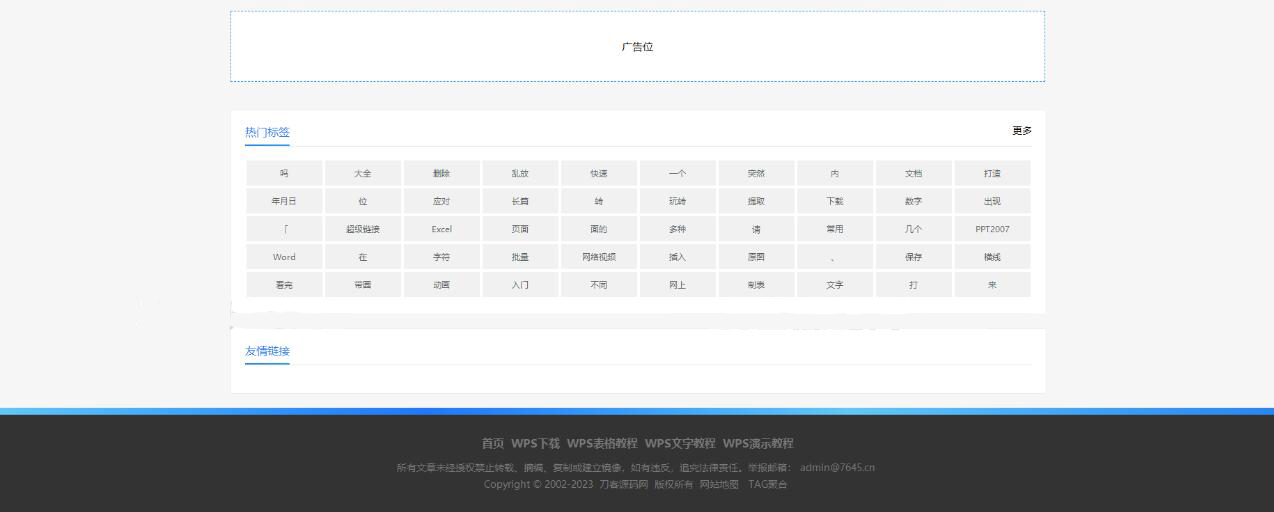This screenshot has height=512, width=1274.
Task: Select the 友情链接 tab heading
Action: pyautogui.click(x=267, y=351)
